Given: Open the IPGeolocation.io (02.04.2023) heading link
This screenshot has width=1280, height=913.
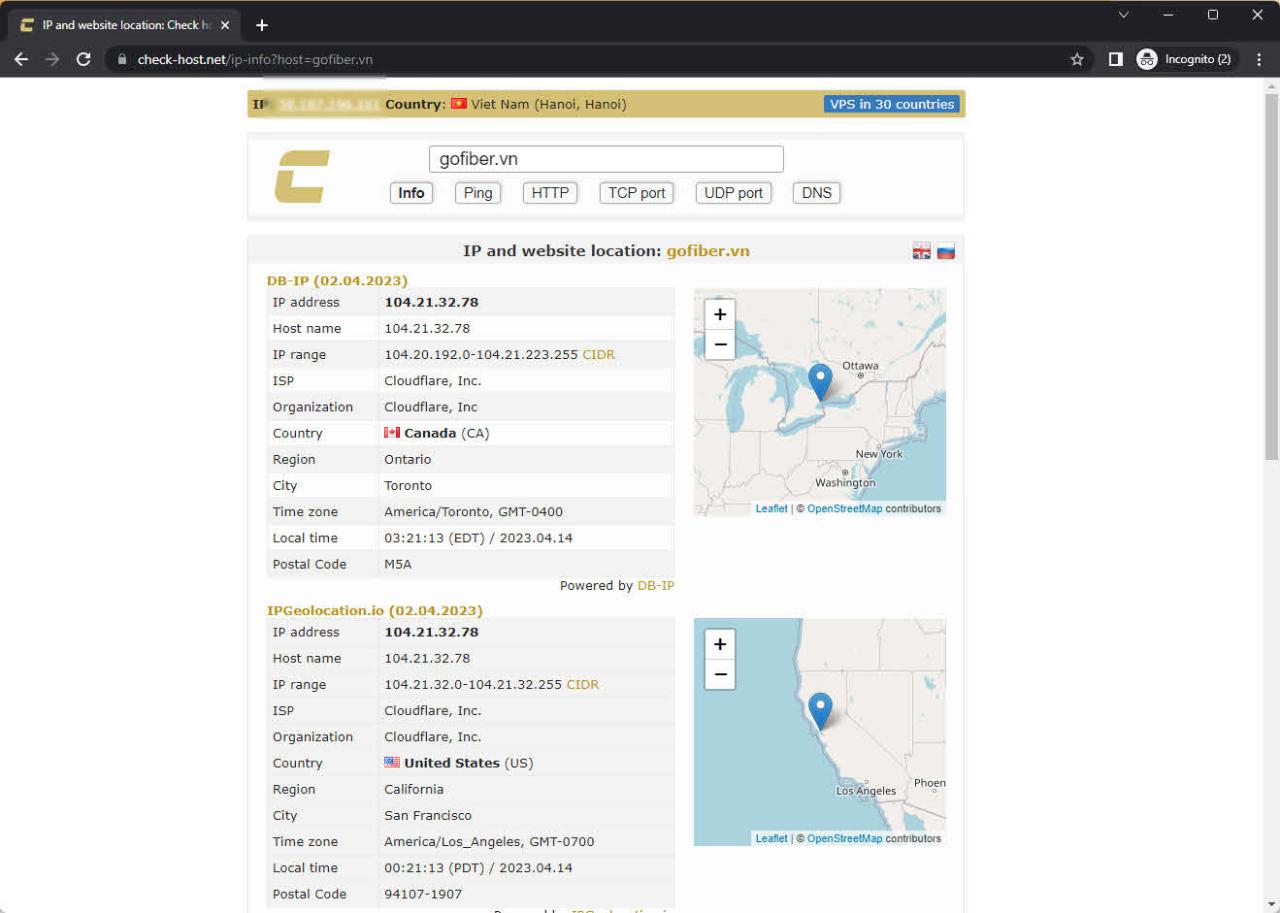Looking at the screenshot, I should pyautogui.click(x=375, y=610).
